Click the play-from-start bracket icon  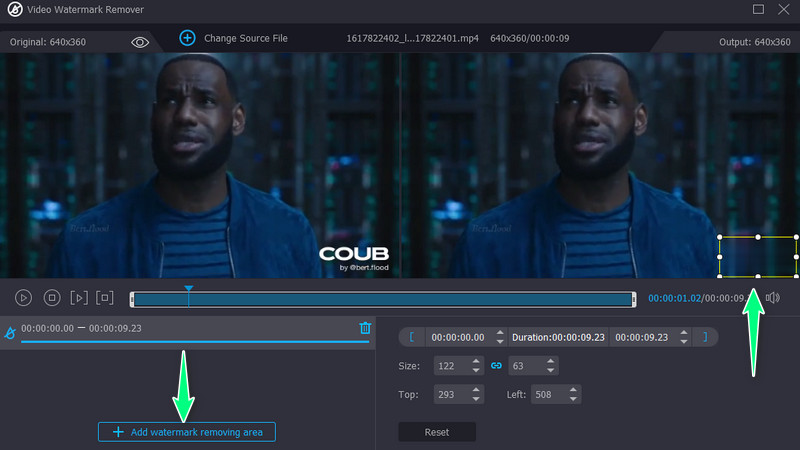pos(79,298)
